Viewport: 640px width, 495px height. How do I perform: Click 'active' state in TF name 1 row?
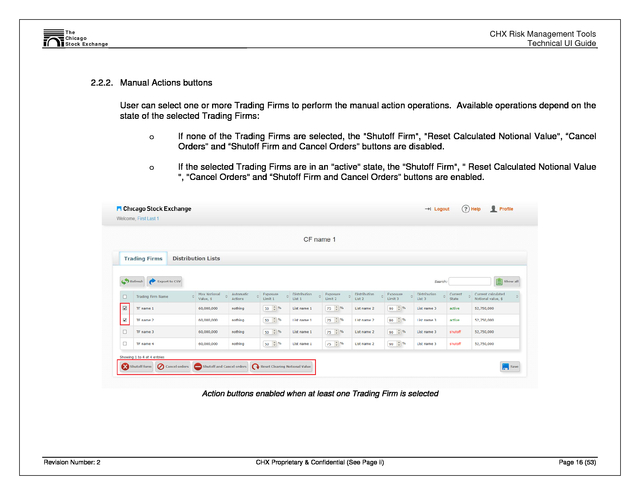454,309
